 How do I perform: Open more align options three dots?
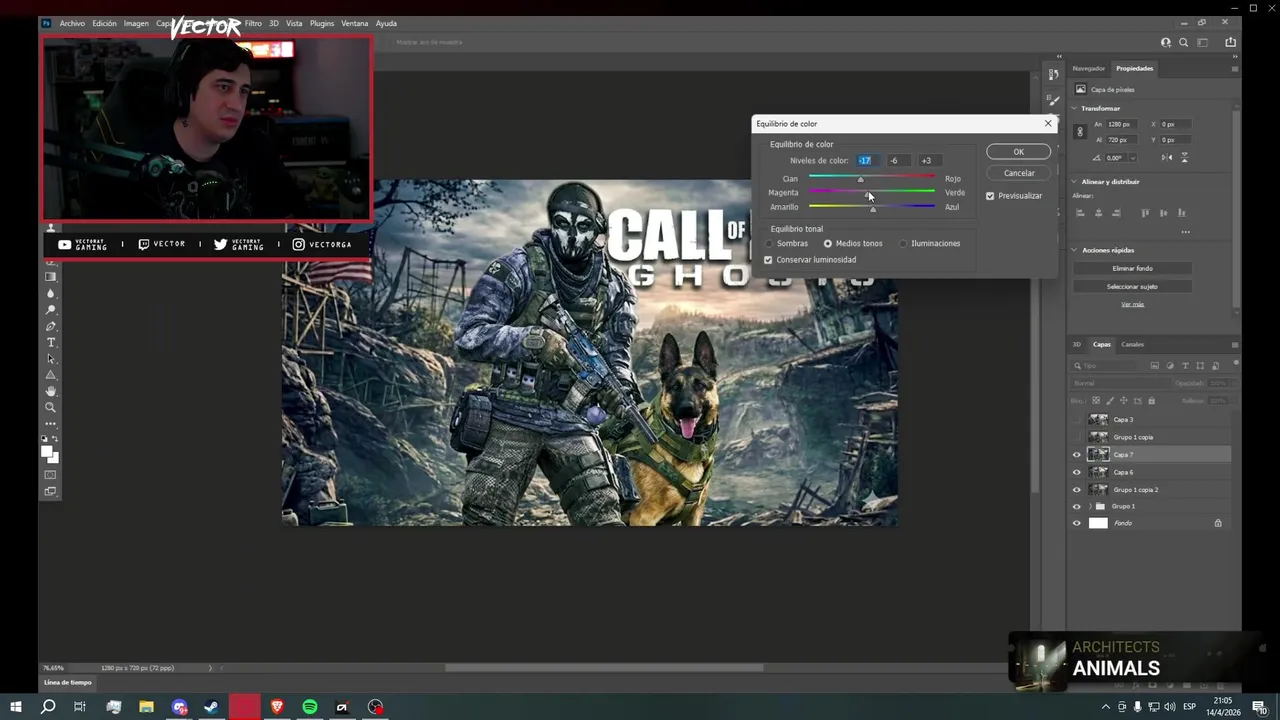1186,232
